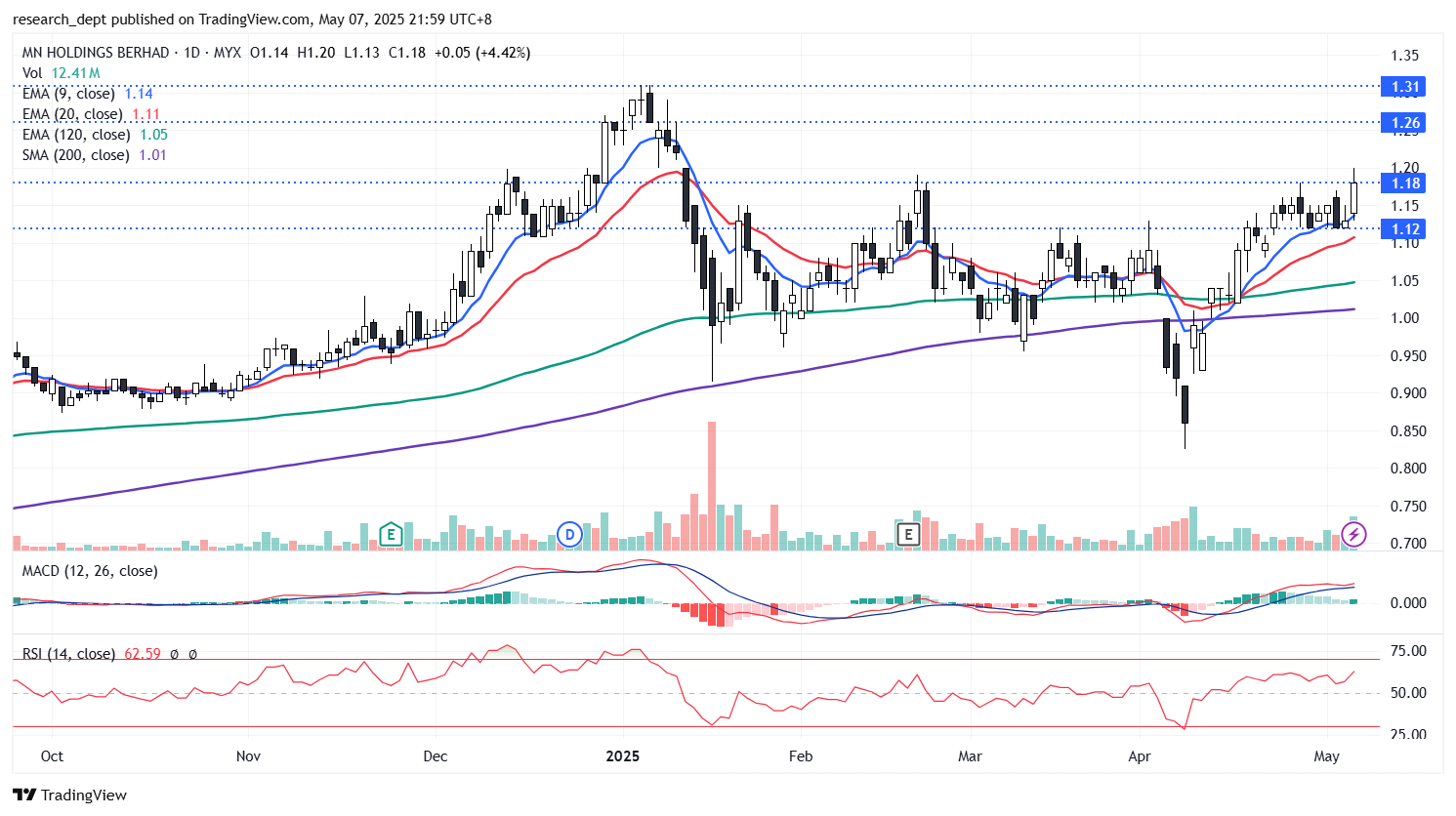Viewport: 1456px width, 816px height.
Task: Click the RSI 75.00 axis label
Action: pyautogui.click(x=1408, y=651)
